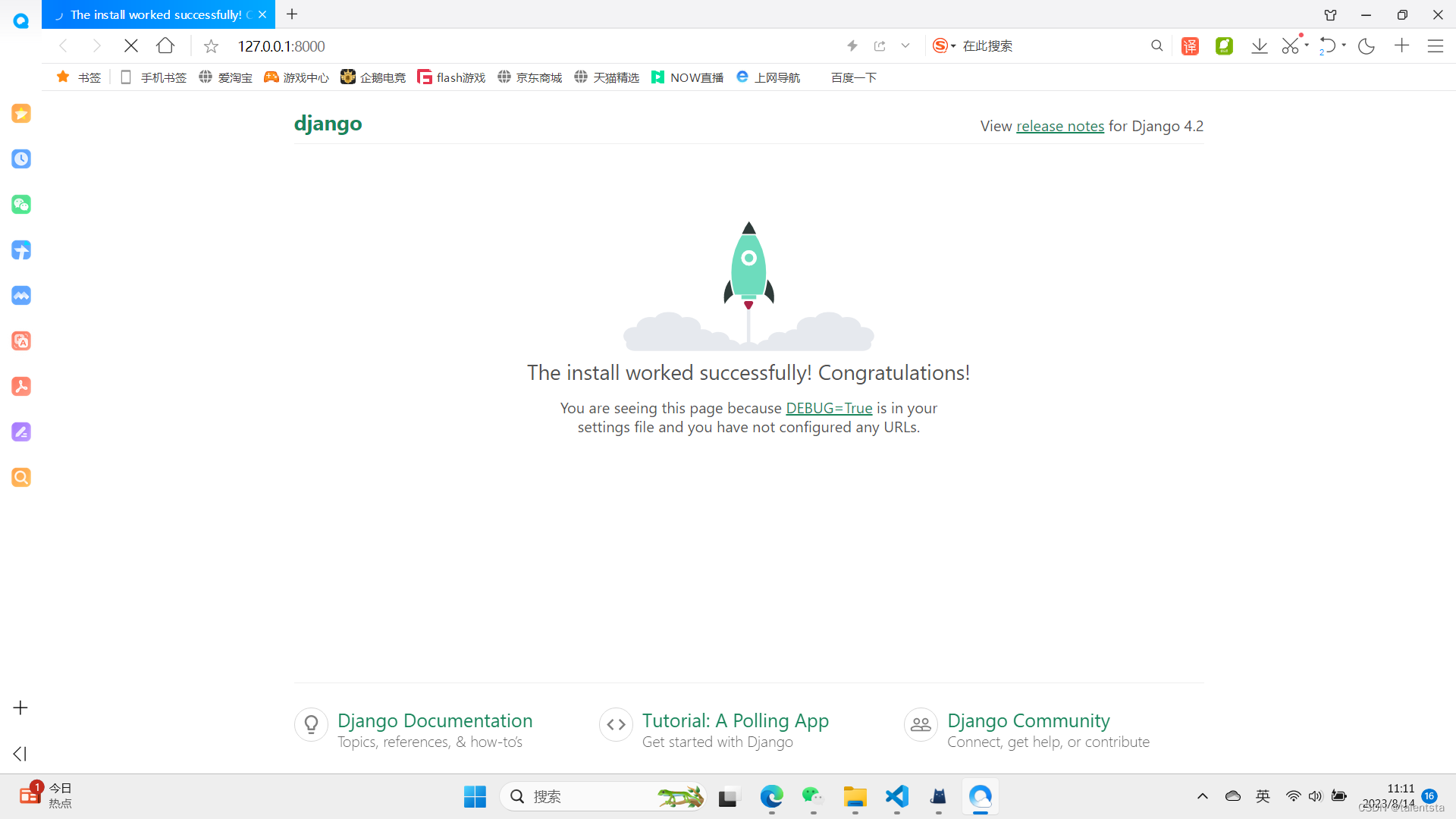Screen dimensions: 1456x819
Task: Add a sidebar app with plus
Action: click(x=20, y=708)
